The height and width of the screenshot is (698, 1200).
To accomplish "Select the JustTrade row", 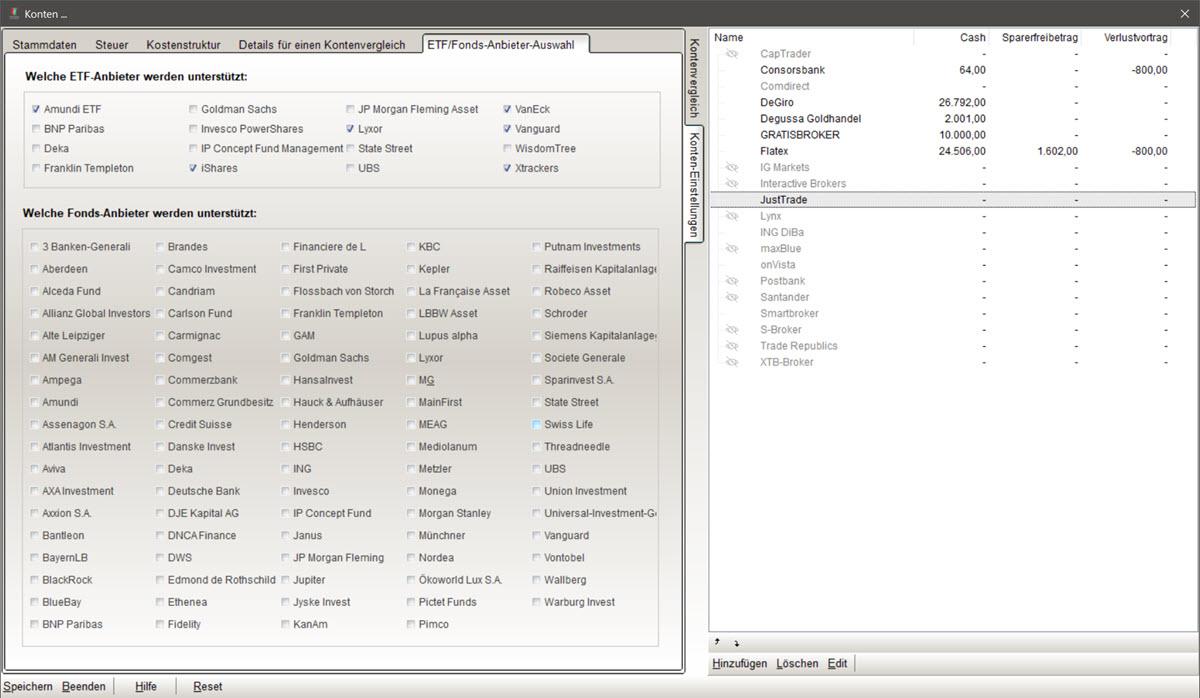I will pyautogui.click(x=953, y=200).
